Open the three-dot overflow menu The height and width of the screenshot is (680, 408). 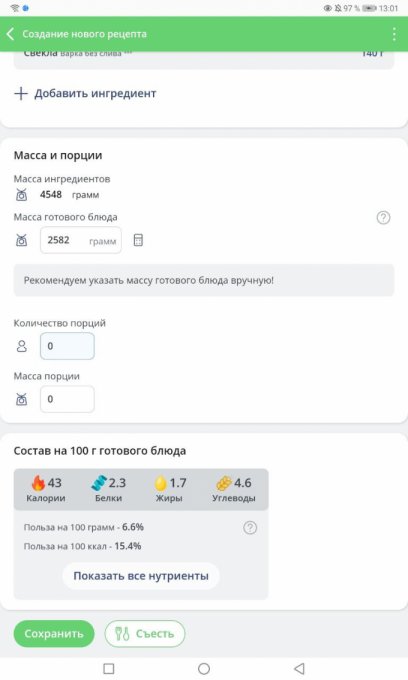[394, 34]
